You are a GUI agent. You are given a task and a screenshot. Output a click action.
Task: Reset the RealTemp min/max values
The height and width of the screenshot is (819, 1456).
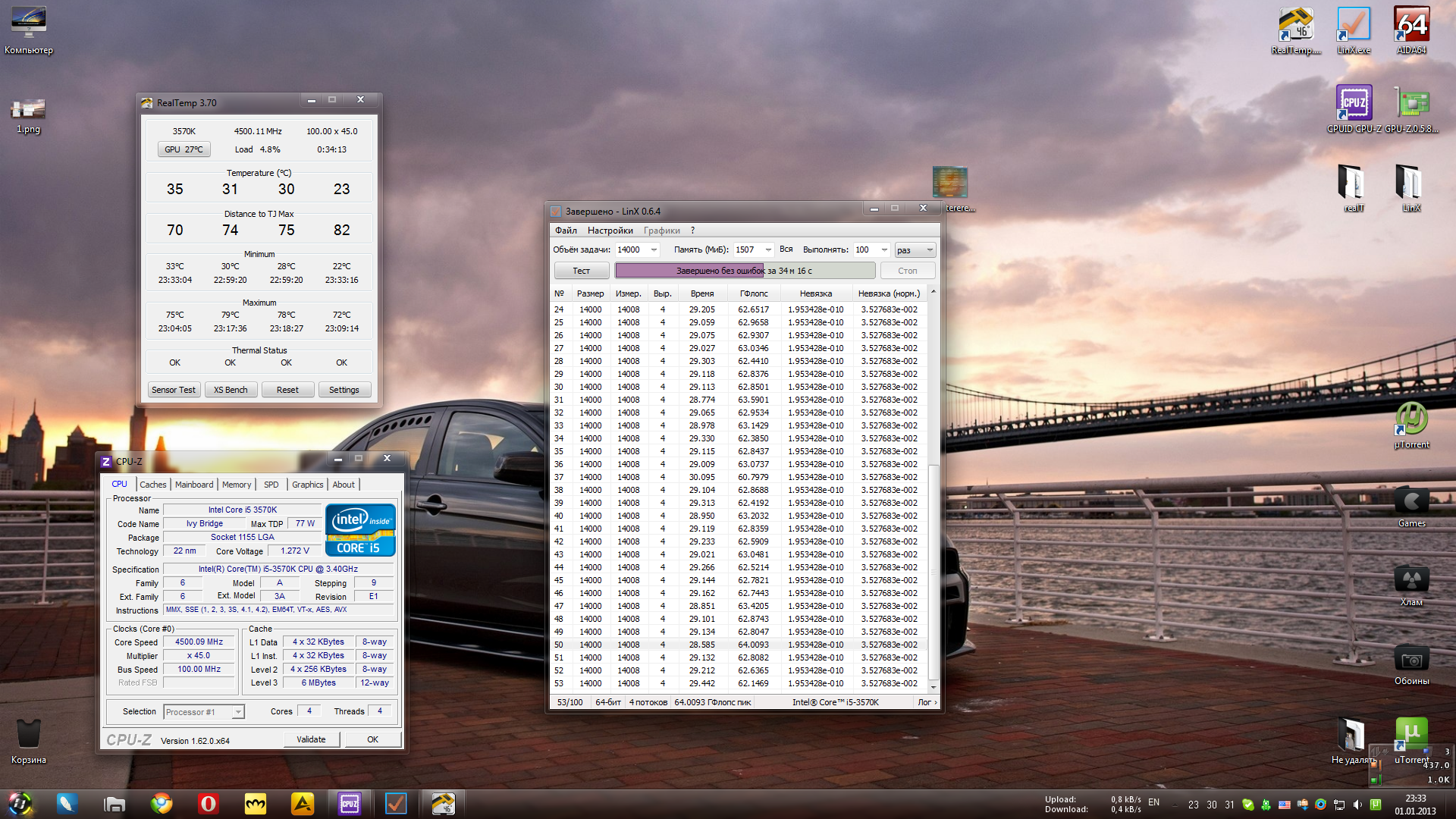[287, 390]
